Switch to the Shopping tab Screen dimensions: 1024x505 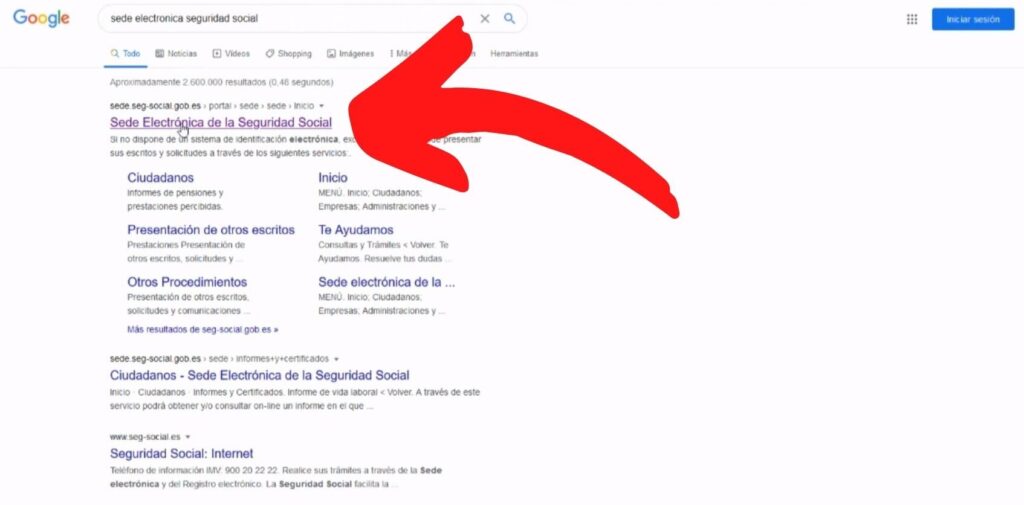(288, 54)
